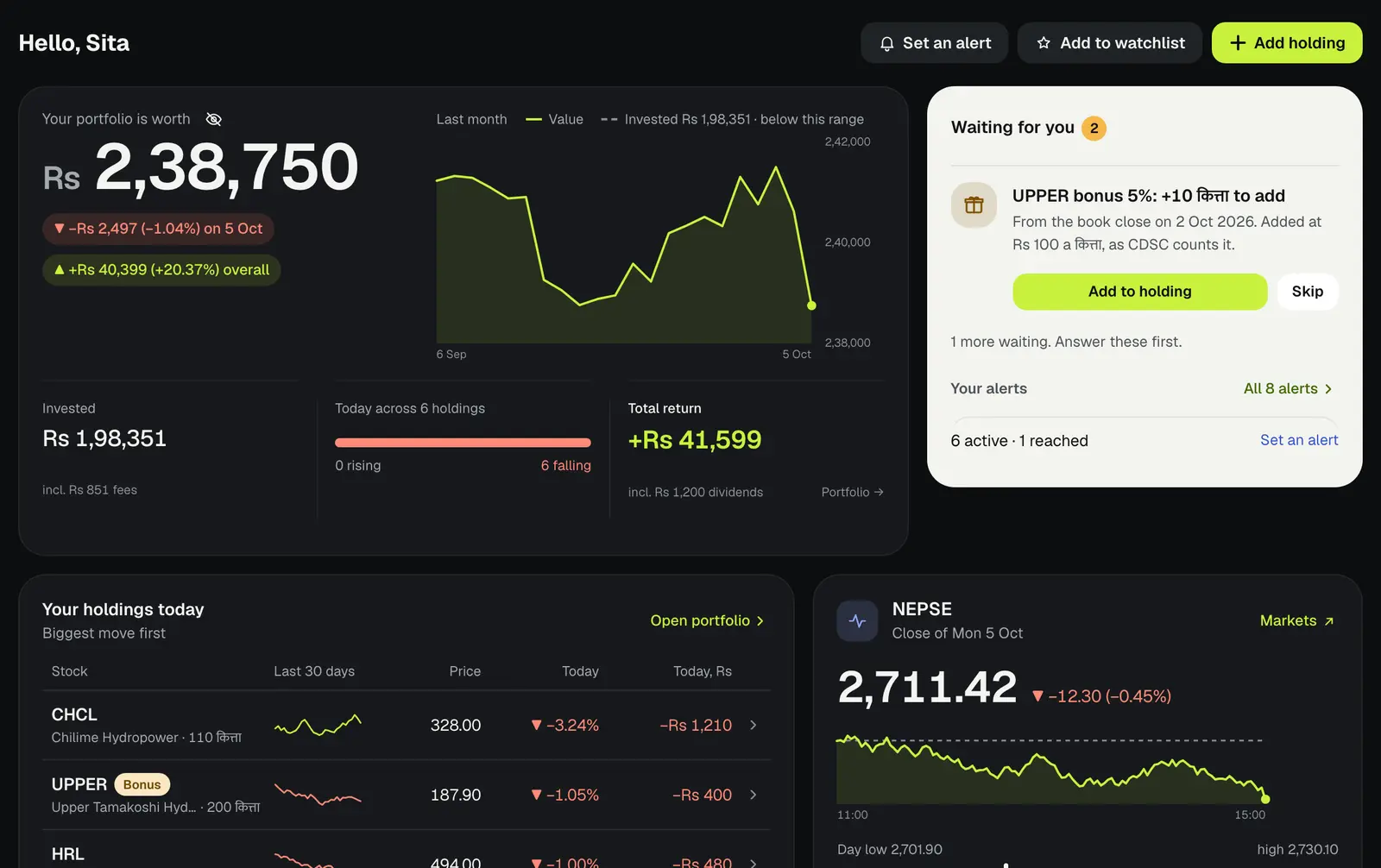Skip the UPPER bonus prompt

[1307, 292]
